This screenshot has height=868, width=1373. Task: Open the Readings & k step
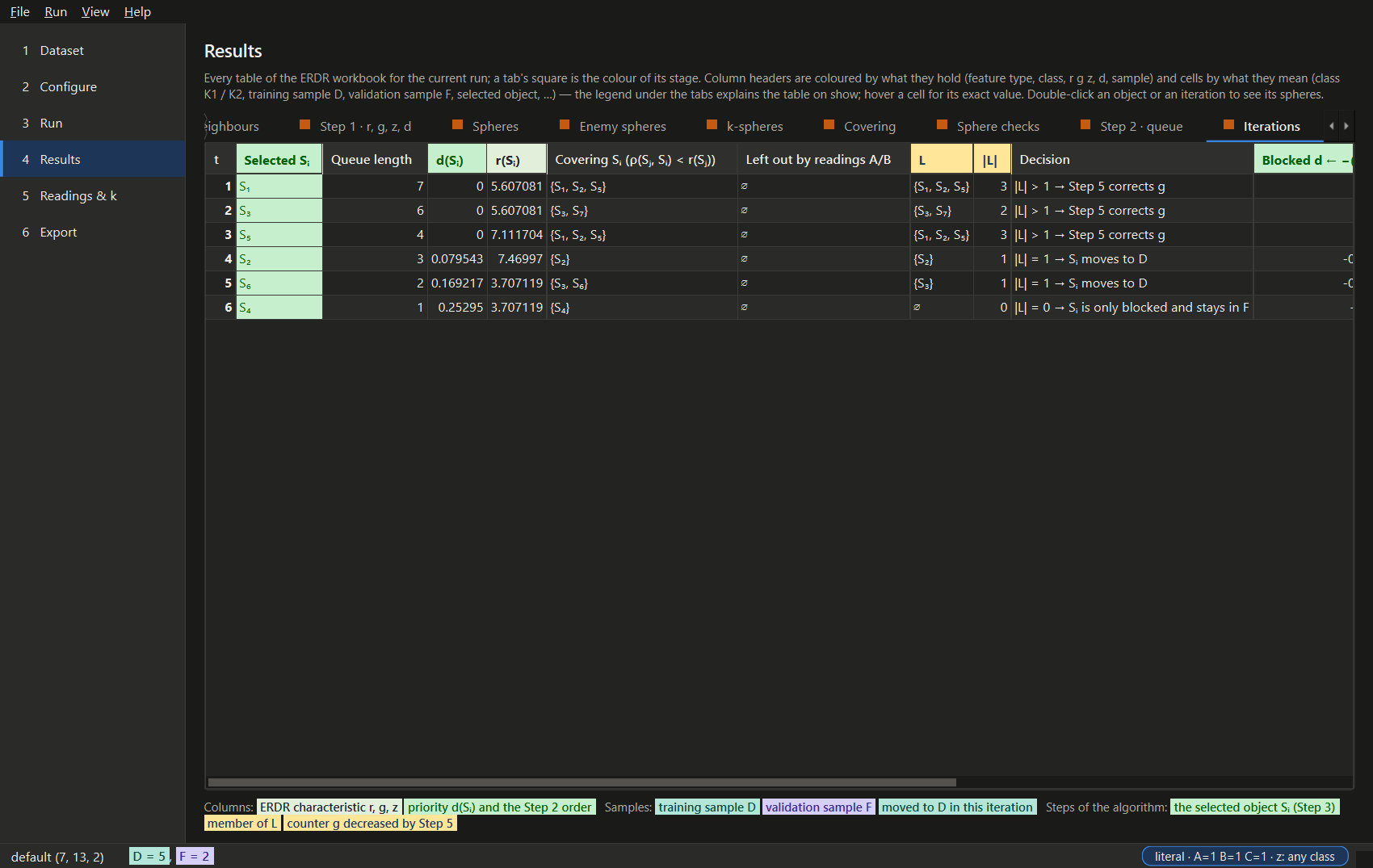pos(93,195)
